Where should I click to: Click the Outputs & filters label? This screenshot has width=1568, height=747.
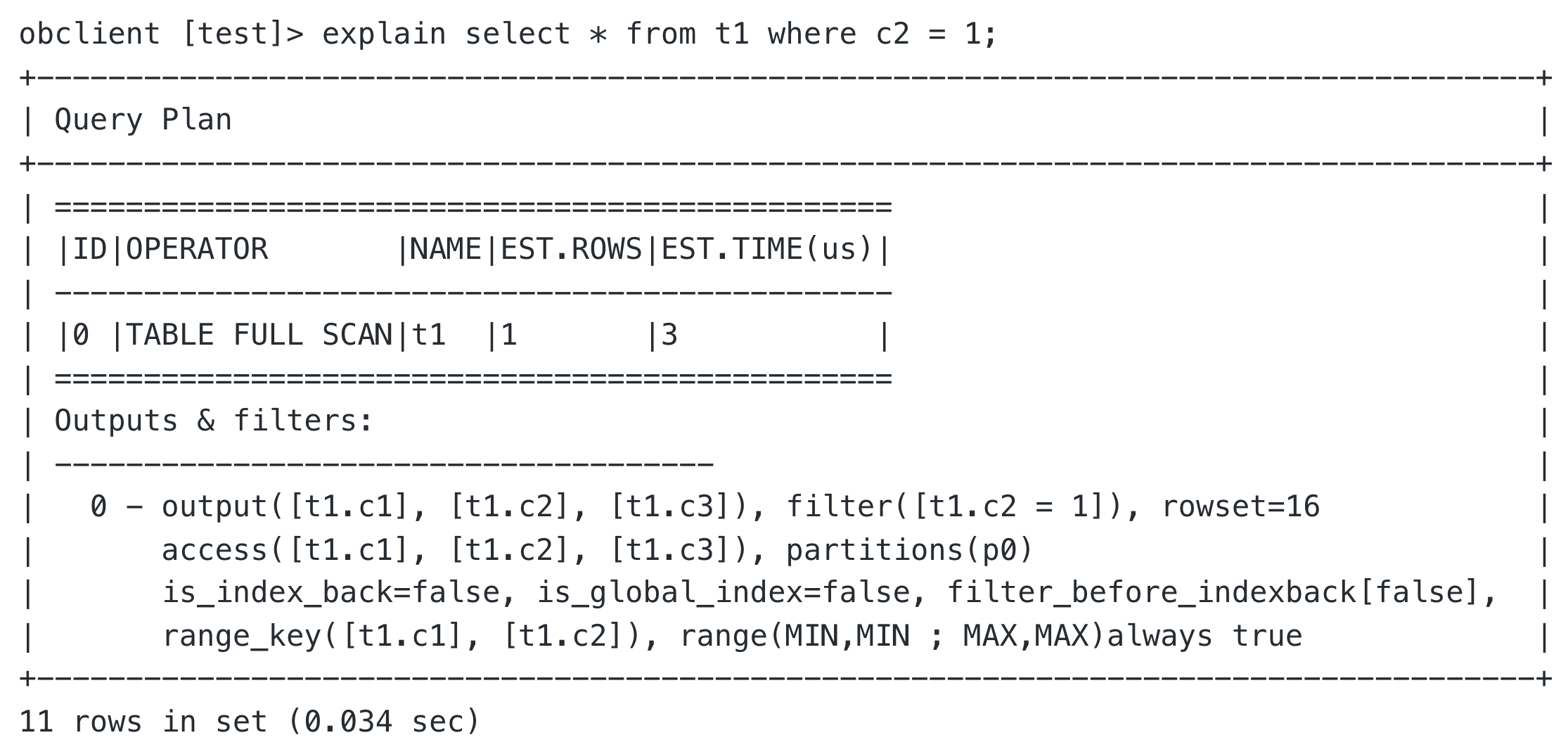pos(214,421)
